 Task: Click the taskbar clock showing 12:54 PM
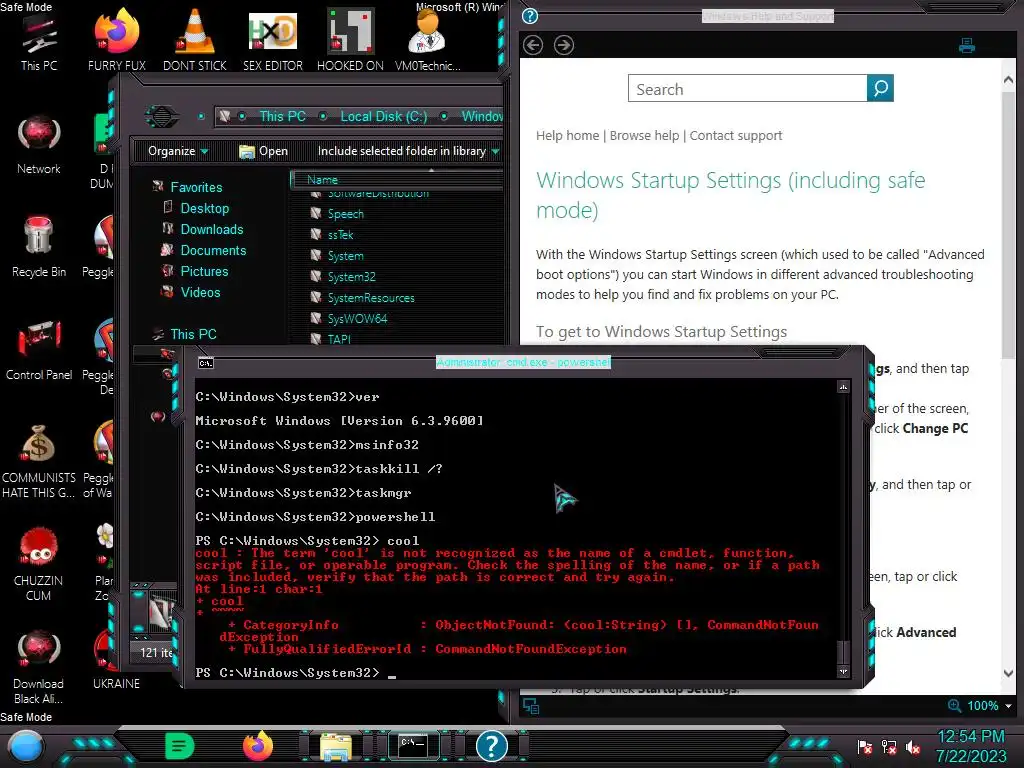[x=971, y=746]
